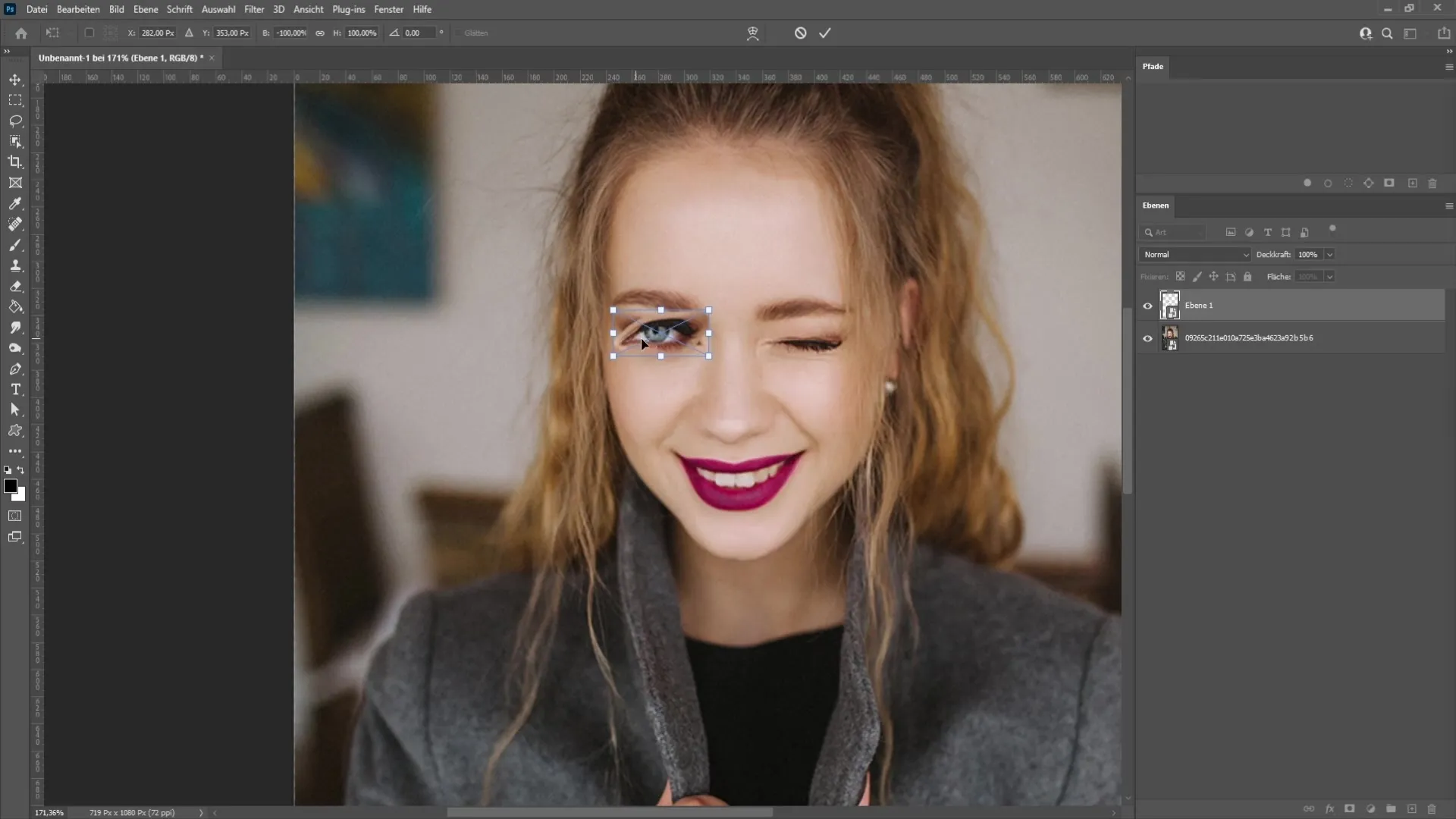1456x819 pixels.
Task: Confirm transform with checkmark button
Action: 825,33
